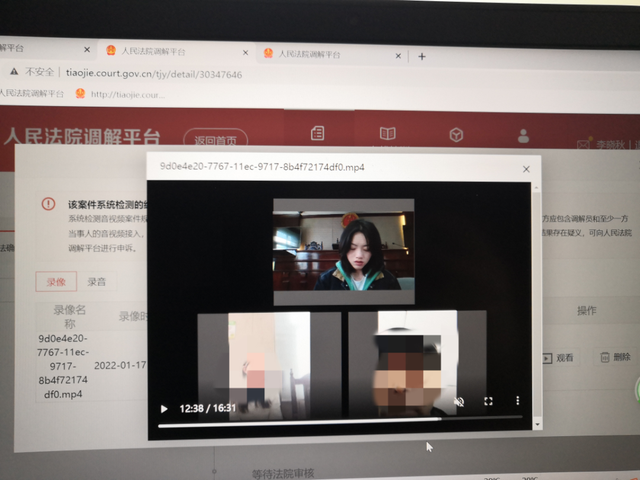Enter fullscreen video mode
The width and height of the screenshot is (640, 480).
488,401
